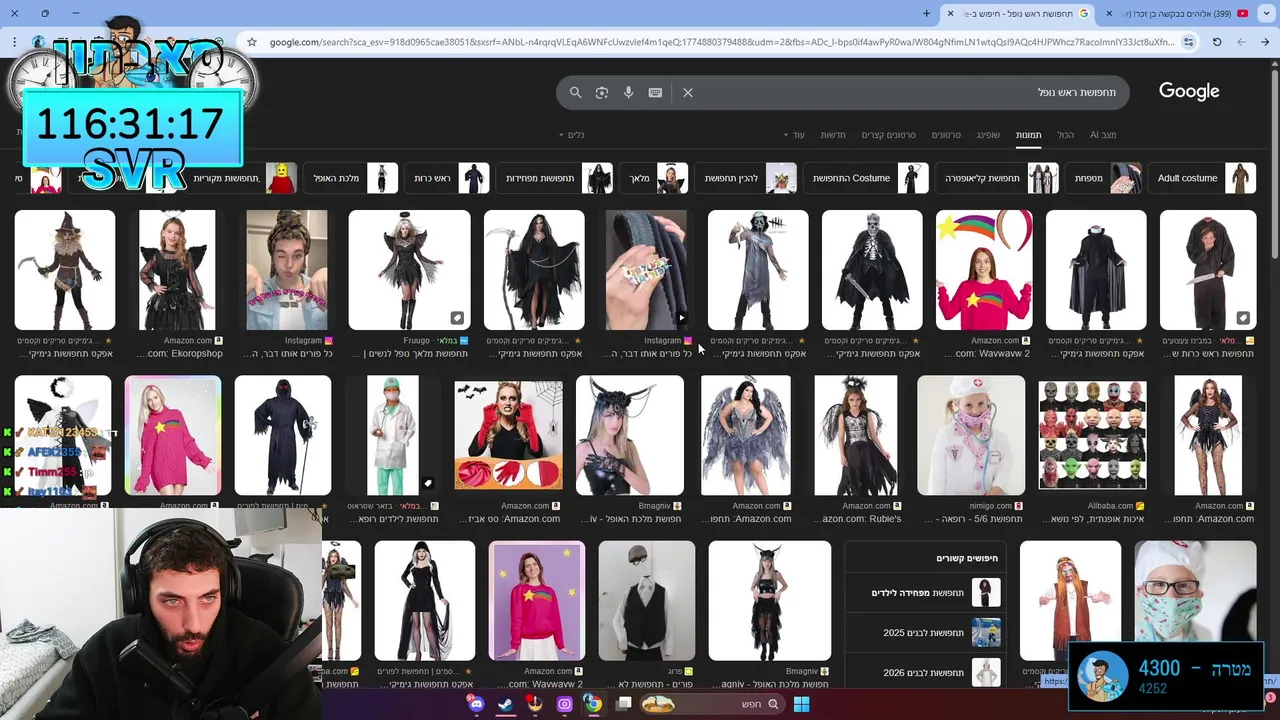1280x720 pixels.
Task: Select the 'תמונות' images tab
Action: point(1029,135)
